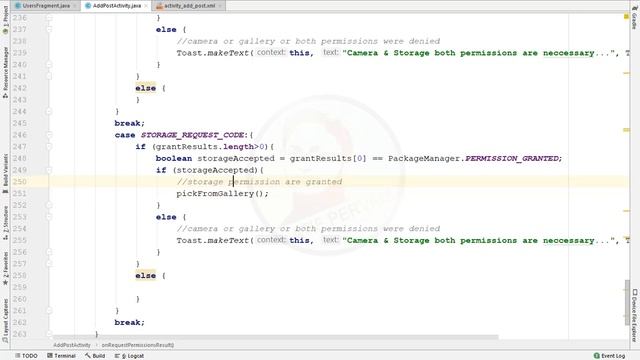Click line number 251 in the gutter
640x360 pixels.
pos(19,193)
